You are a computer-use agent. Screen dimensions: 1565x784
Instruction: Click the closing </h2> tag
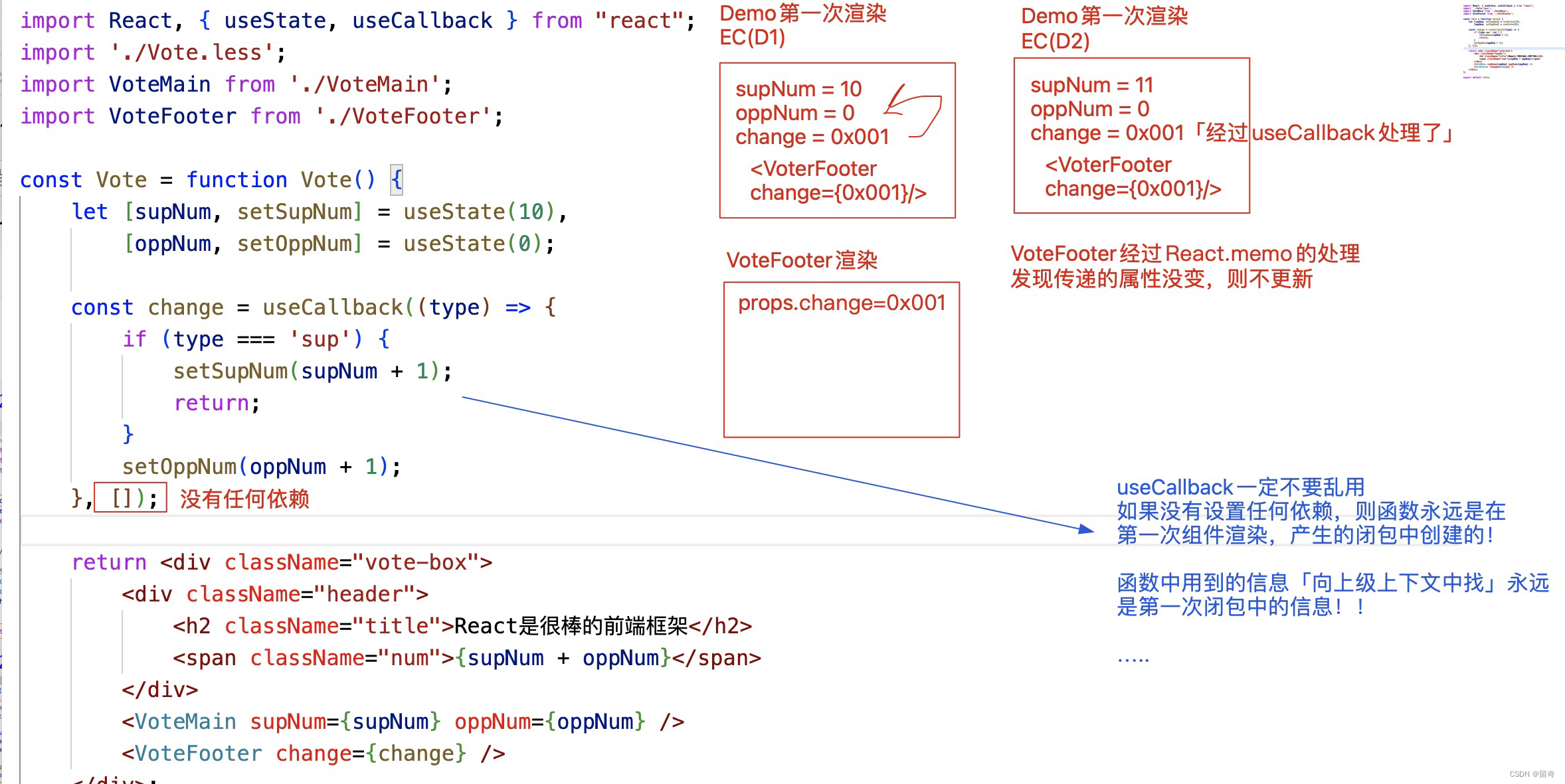click(x=721, y=626)
